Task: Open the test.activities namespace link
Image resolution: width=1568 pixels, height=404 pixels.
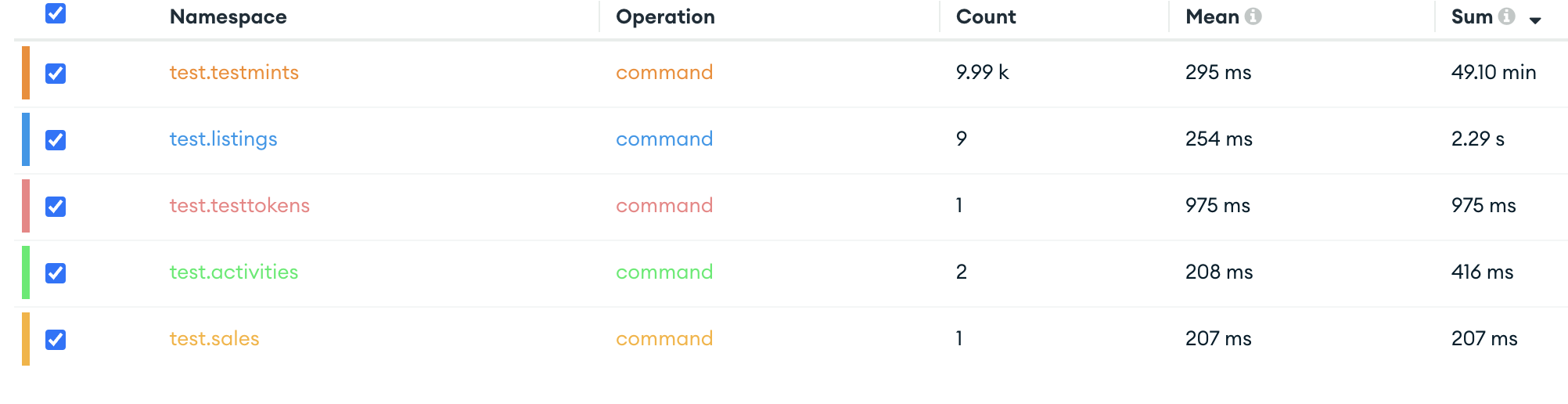Action: [234, 272]
